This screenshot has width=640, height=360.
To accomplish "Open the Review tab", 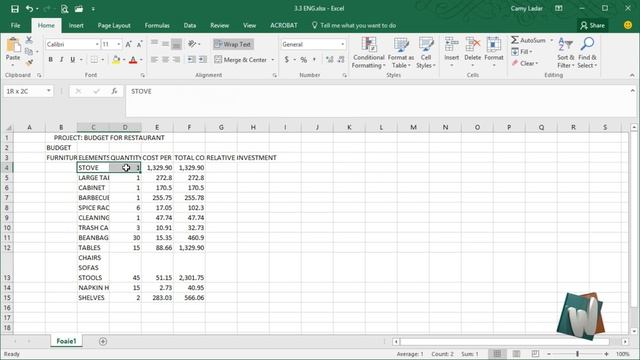I will point(220,25).
